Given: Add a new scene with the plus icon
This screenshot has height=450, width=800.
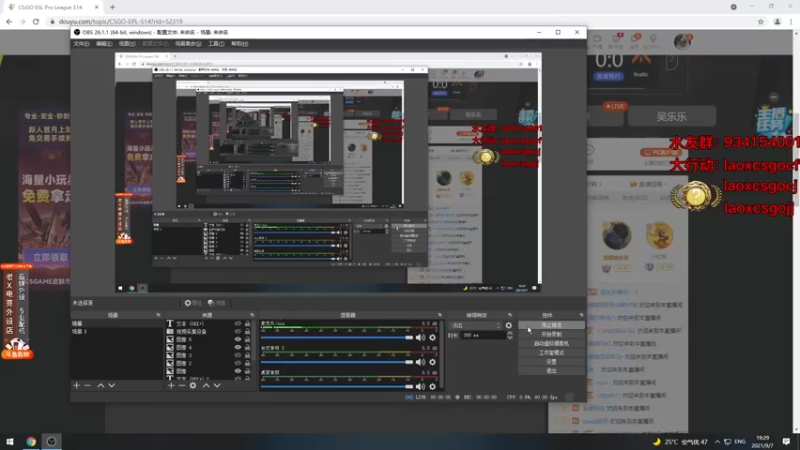Looking at the screenshot, I should pos(77,386).
